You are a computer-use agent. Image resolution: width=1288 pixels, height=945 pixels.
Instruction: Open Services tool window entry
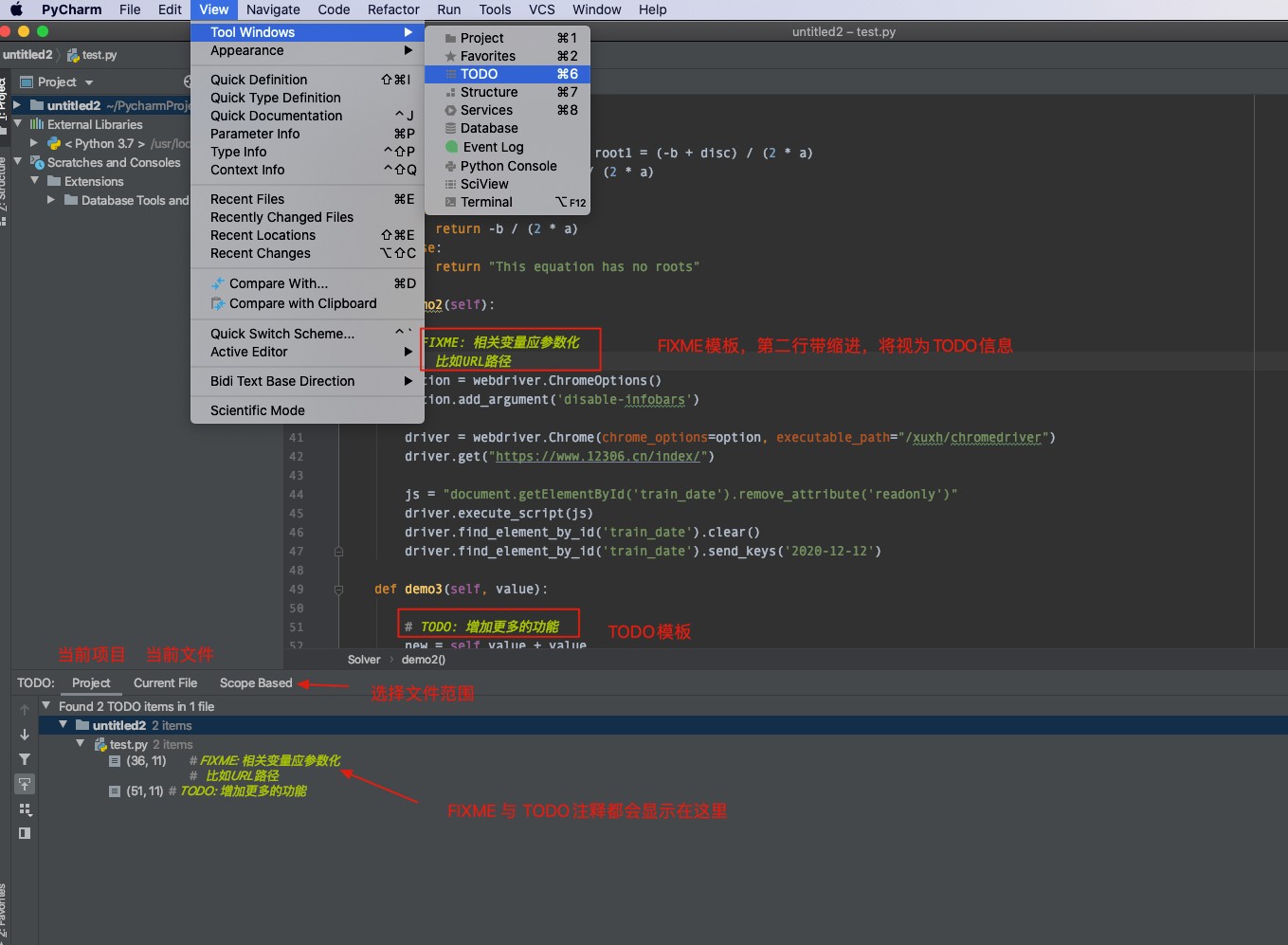click(x=507, y=110)
